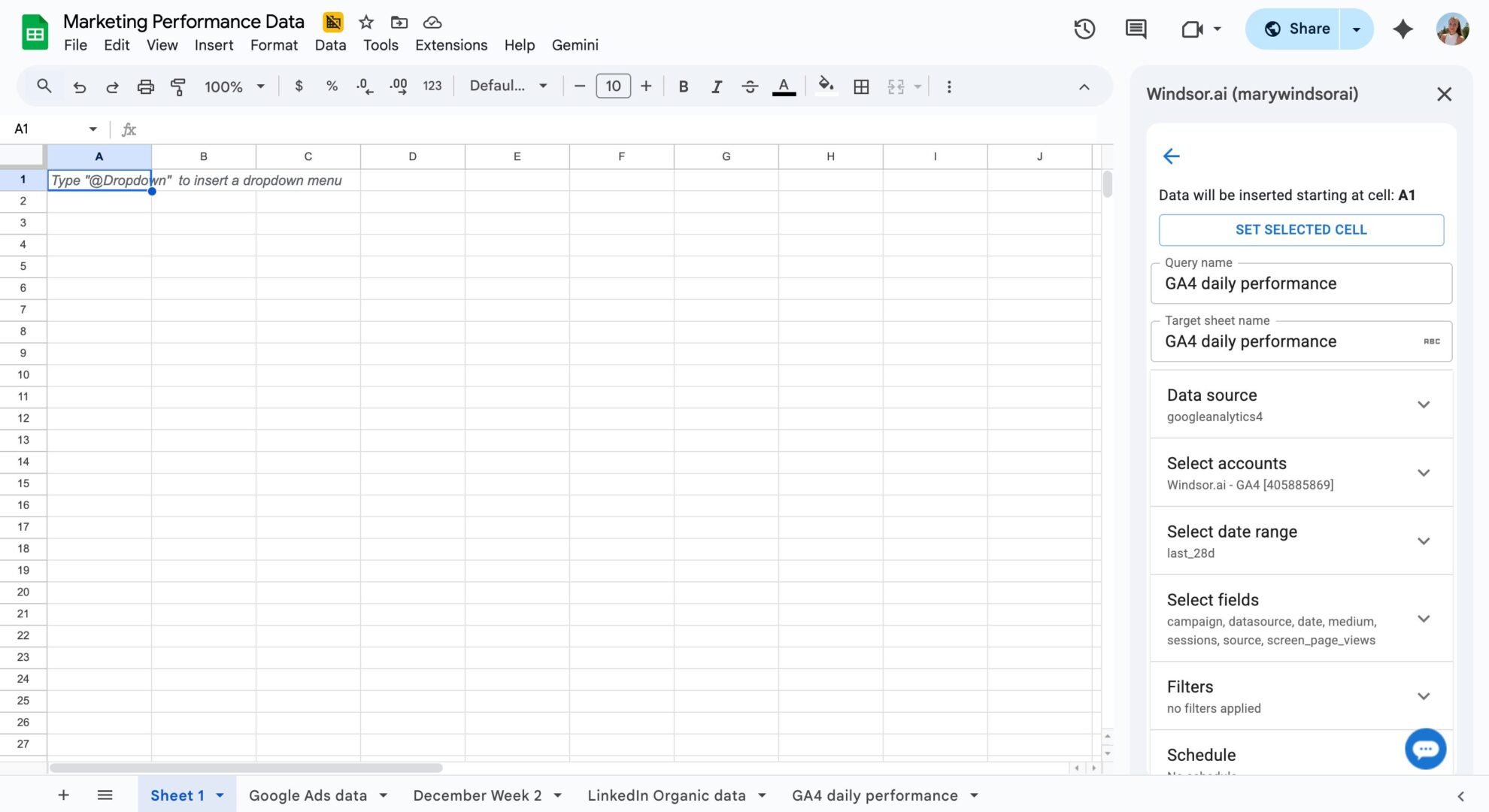Open the font family dropdown

coord(508,86)
